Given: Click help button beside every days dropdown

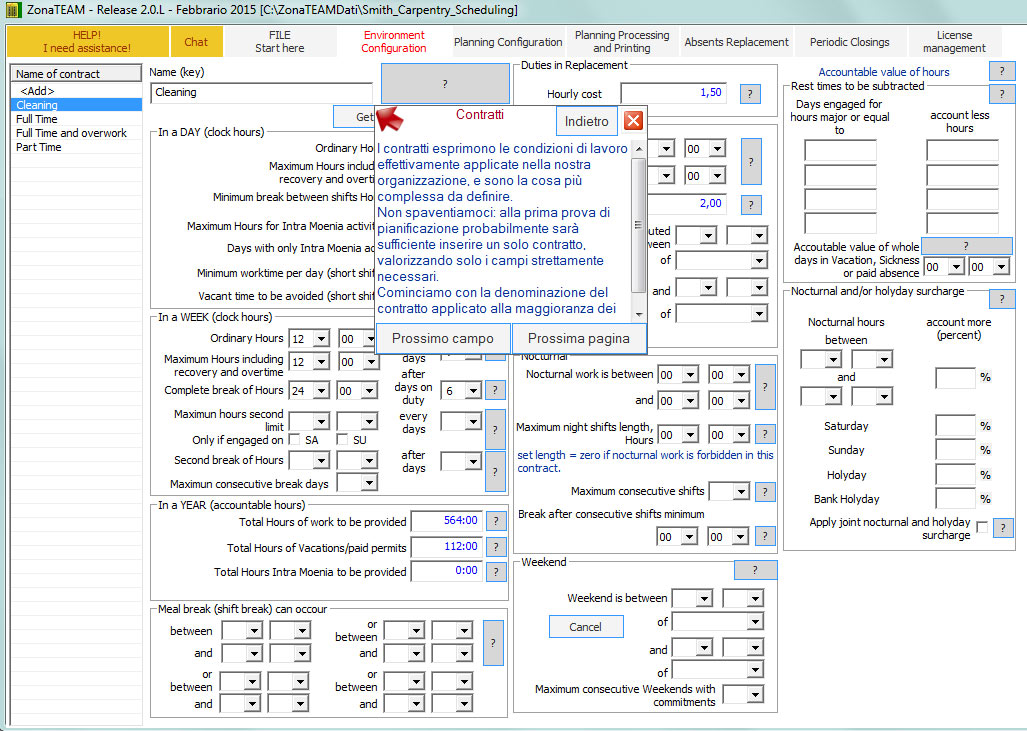Looking at the screenshot, I should [x=495, y=430].
